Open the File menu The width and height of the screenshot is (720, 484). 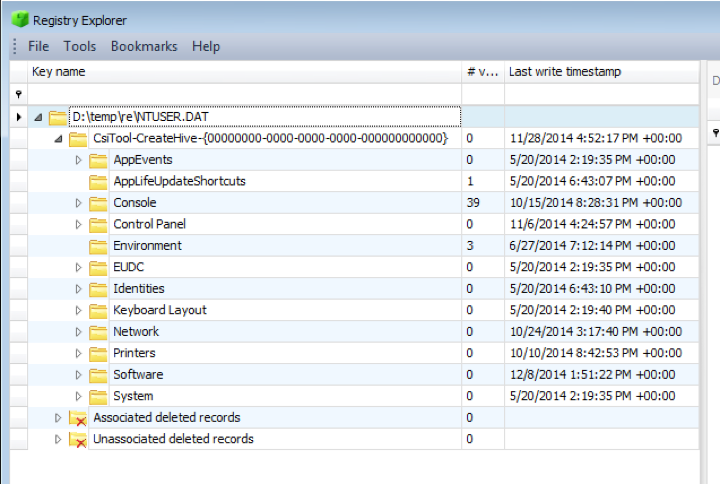click(x=38, y=46)
